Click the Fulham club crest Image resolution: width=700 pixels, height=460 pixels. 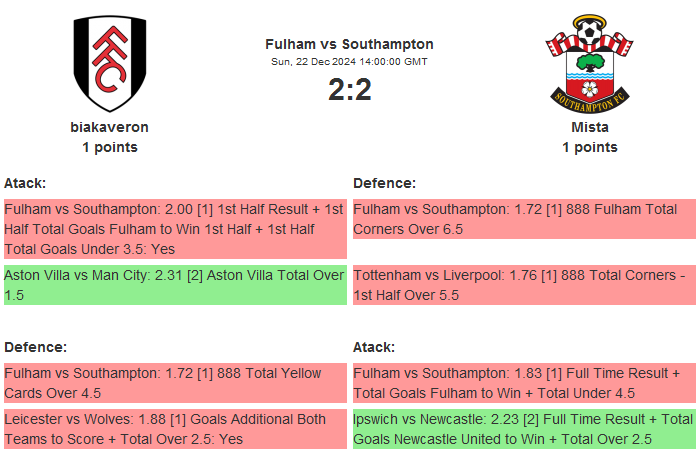(109, 63)
